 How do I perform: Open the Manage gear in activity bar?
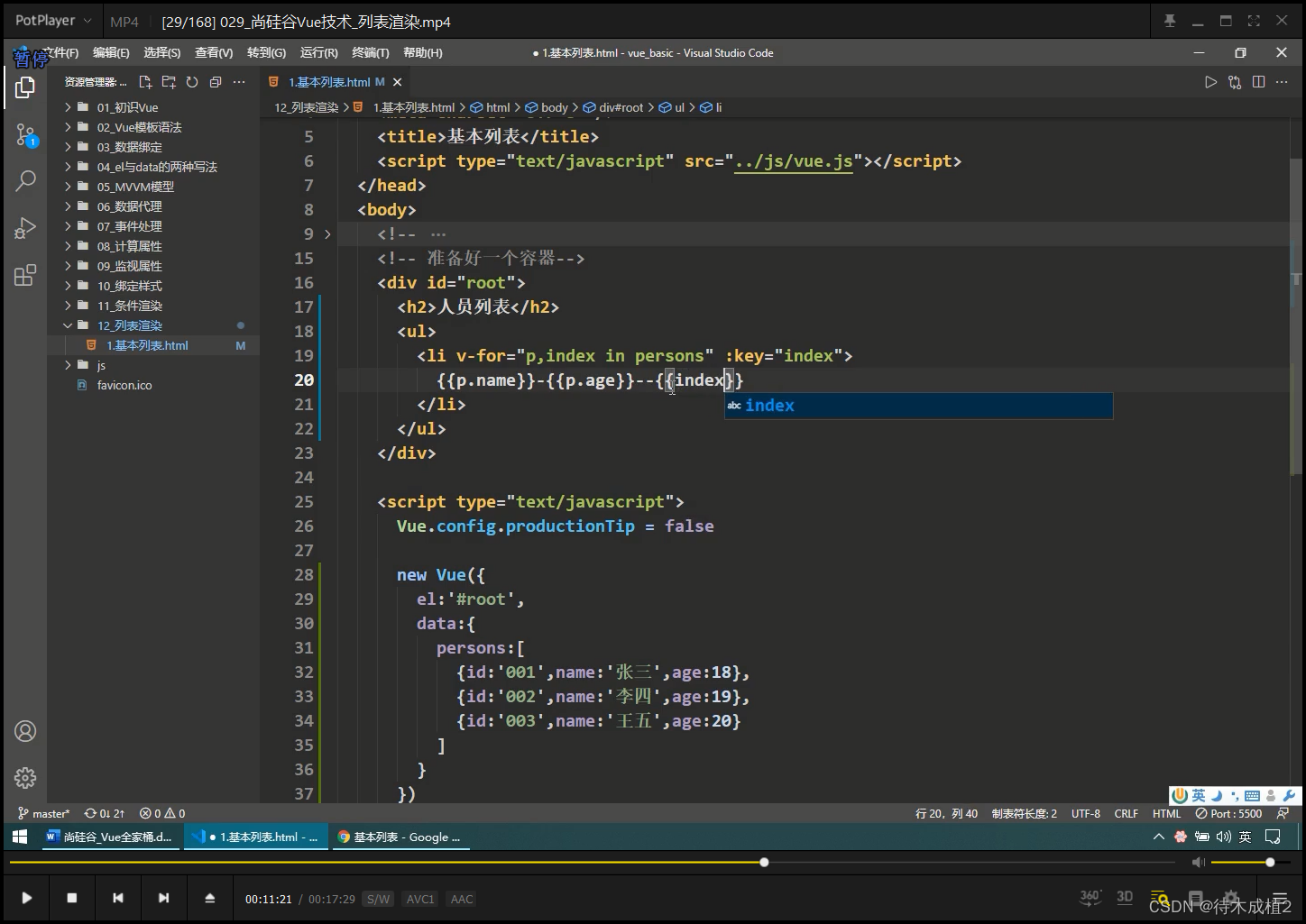point(25,777)
